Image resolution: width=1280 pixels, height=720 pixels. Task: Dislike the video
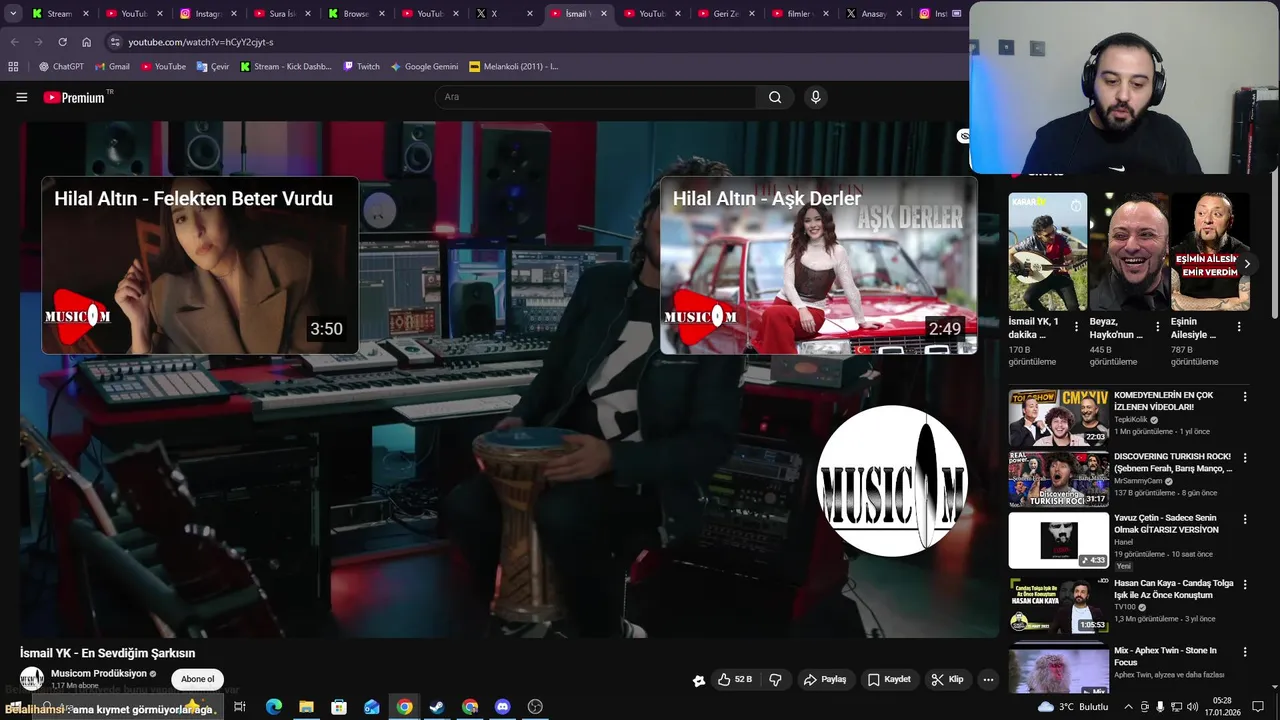[775, 680]
